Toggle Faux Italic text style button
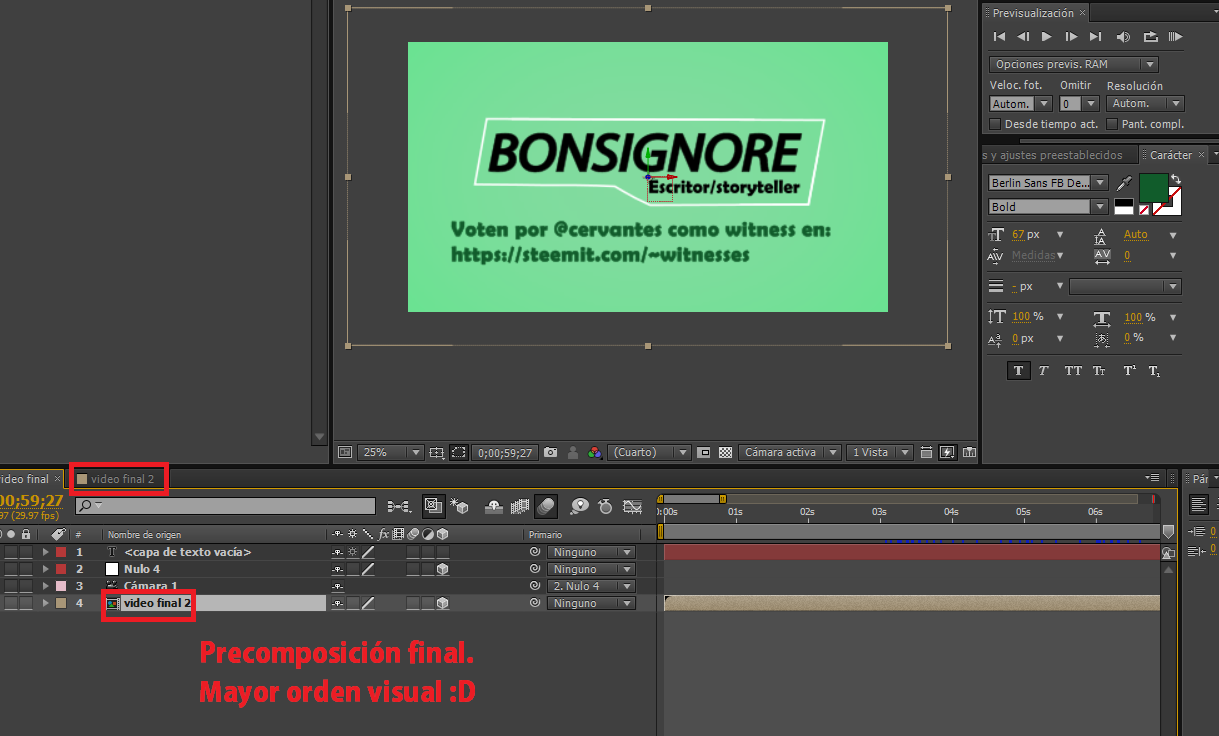1219x736 pixels. (x=1044, y=370)
